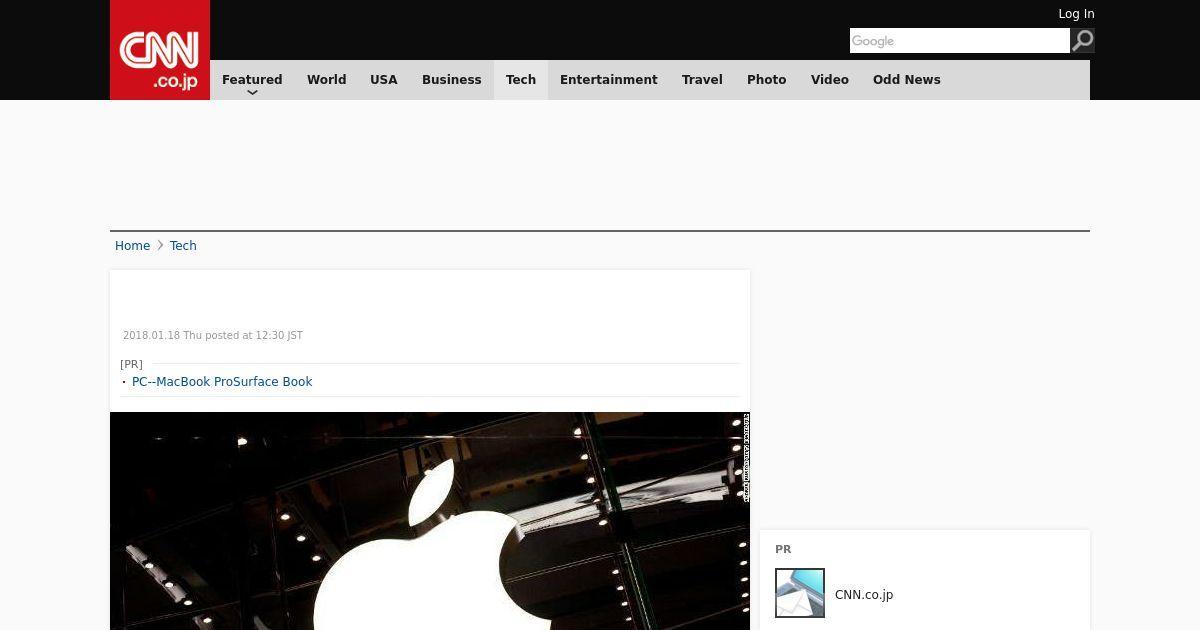Go to the World section
Image resolution: width=1200 pixels, height=630 pixels.
pyautogui.click(x=327, y=80)
